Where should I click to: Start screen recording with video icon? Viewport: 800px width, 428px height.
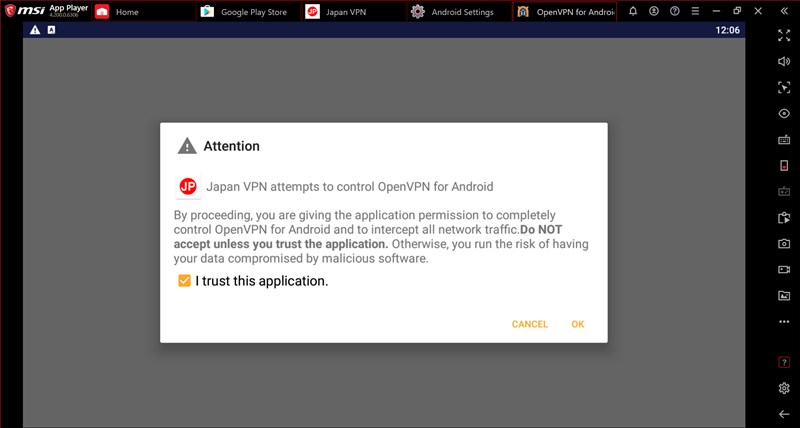tap(784, 270)
